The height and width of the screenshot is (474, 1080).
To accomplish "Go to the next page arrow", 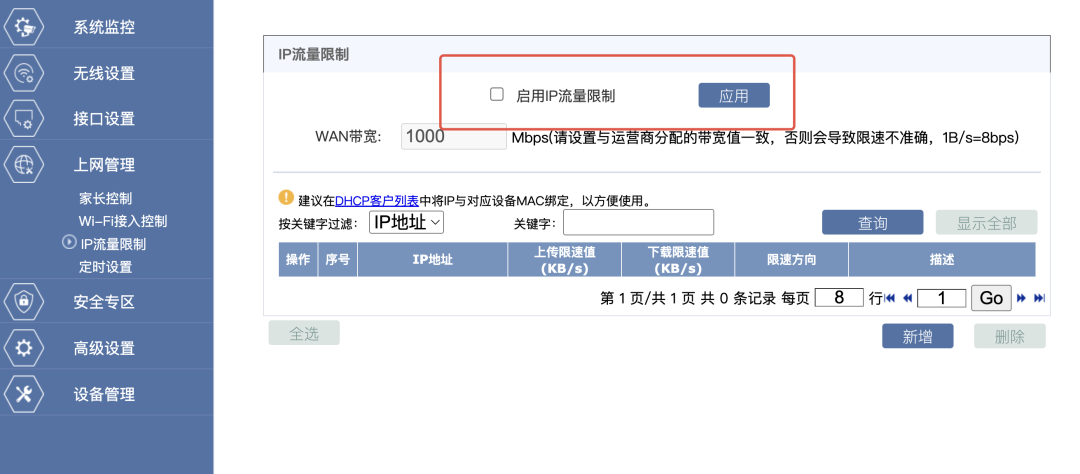I will point(1021,298).
